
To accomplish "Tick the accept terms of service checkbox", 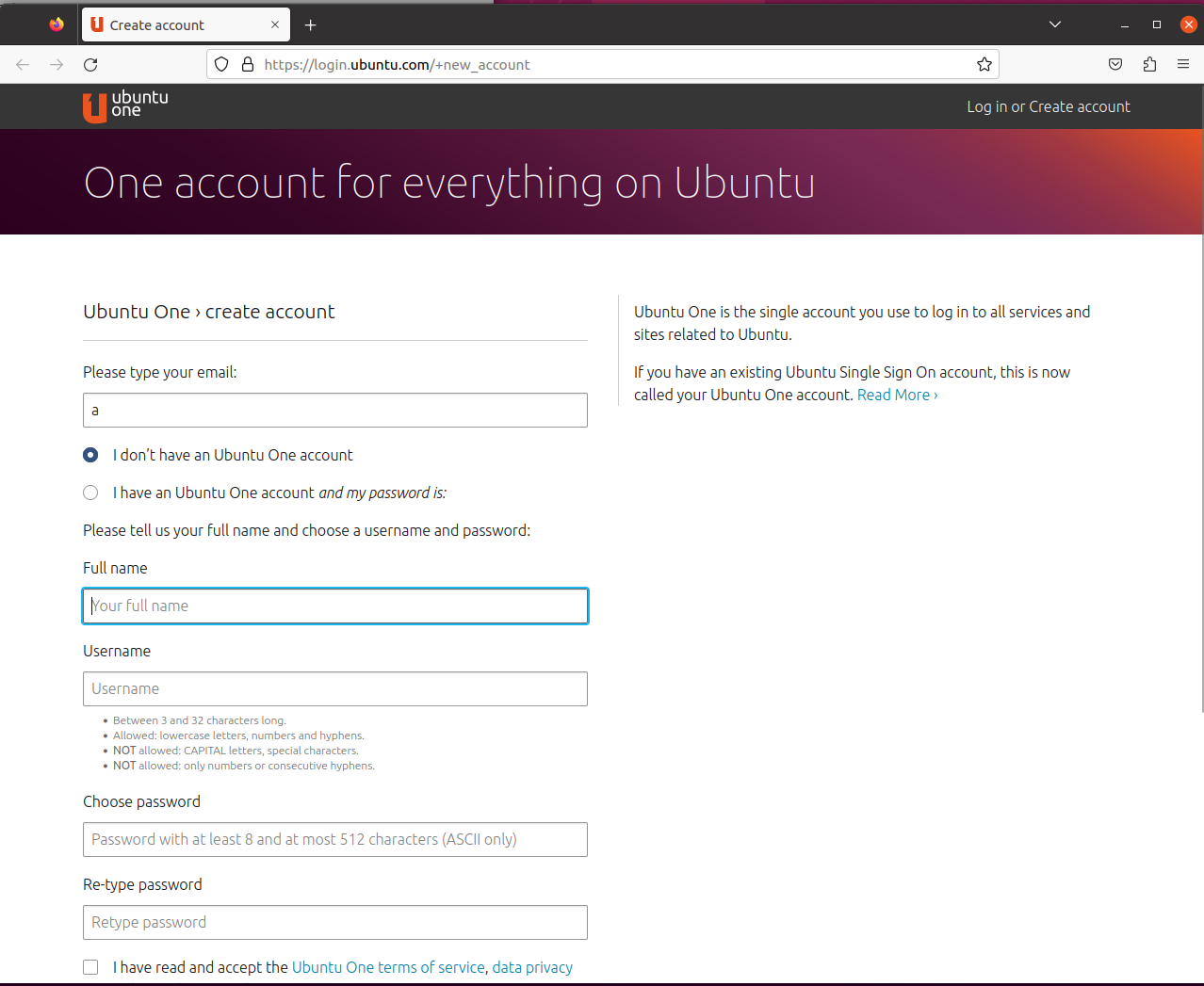I will pos(90,967).
